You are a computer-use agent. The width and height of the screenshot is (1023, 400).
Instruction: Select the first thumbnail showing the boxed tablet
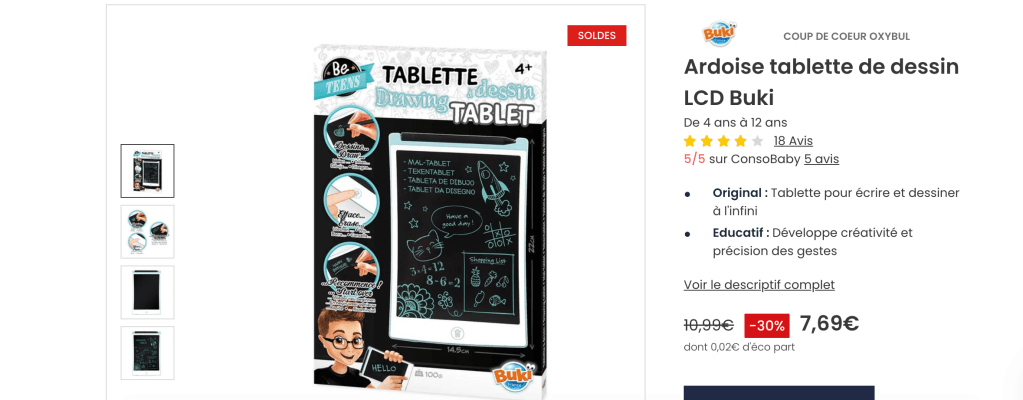point(147,171)
